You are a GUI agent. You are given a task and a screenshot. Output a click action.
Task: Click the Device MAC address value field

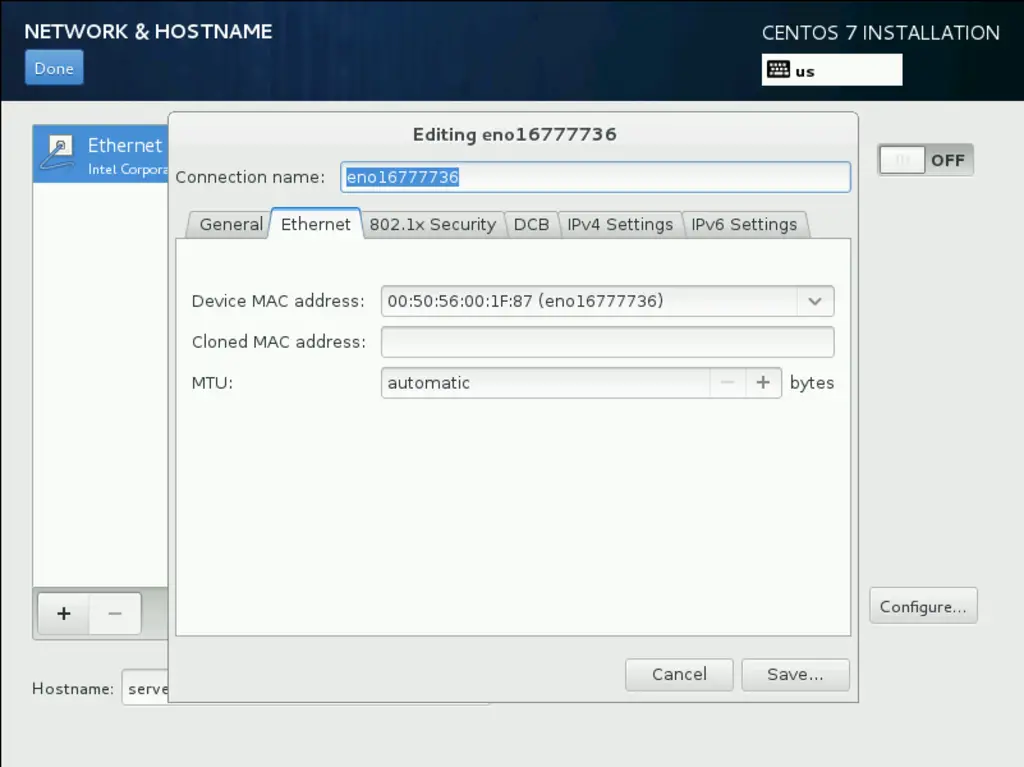589,301
